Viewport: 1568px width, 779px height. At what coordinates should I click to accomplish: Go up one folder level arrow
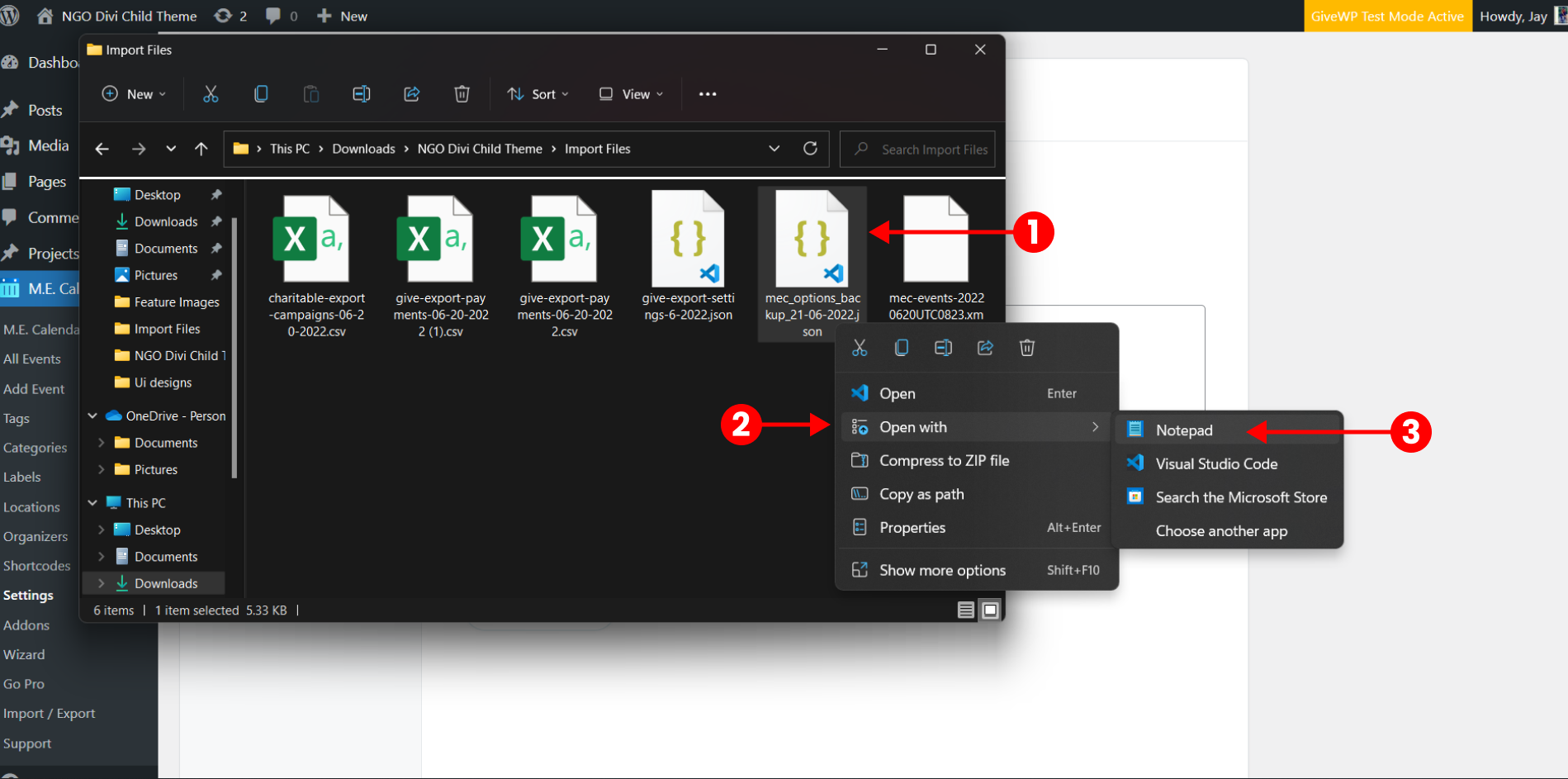point(201,149)
